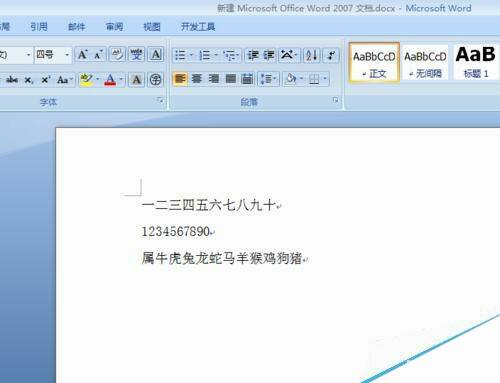Click the Numbering list icon

pos(205,55)
